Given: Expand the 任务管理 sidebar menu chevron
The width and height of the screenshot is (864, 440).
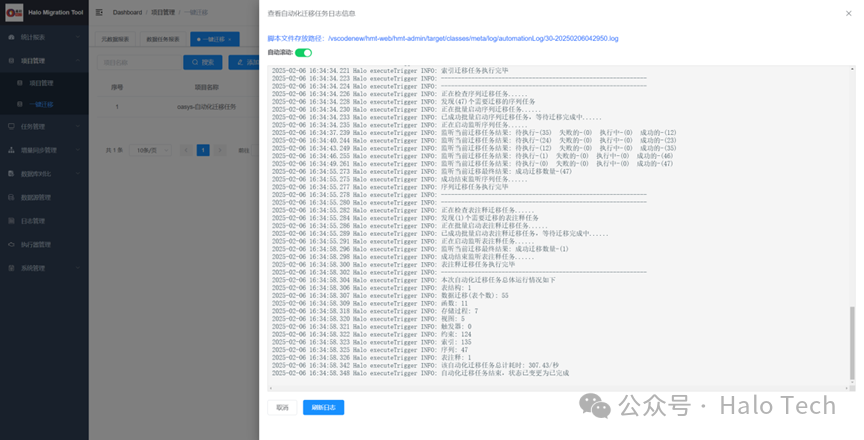Looking at the screenshot, I should click(78, 126).
